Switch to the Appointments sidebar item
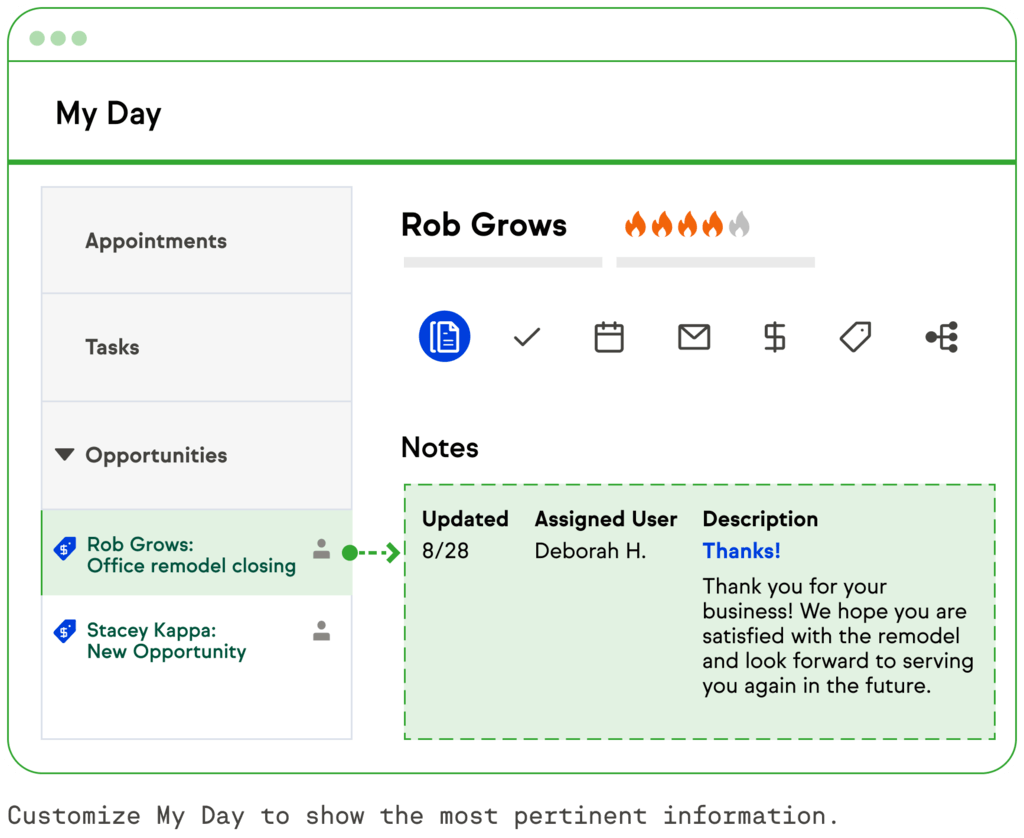The height and width of the screenshot is (838, 1024). point(155,240)
